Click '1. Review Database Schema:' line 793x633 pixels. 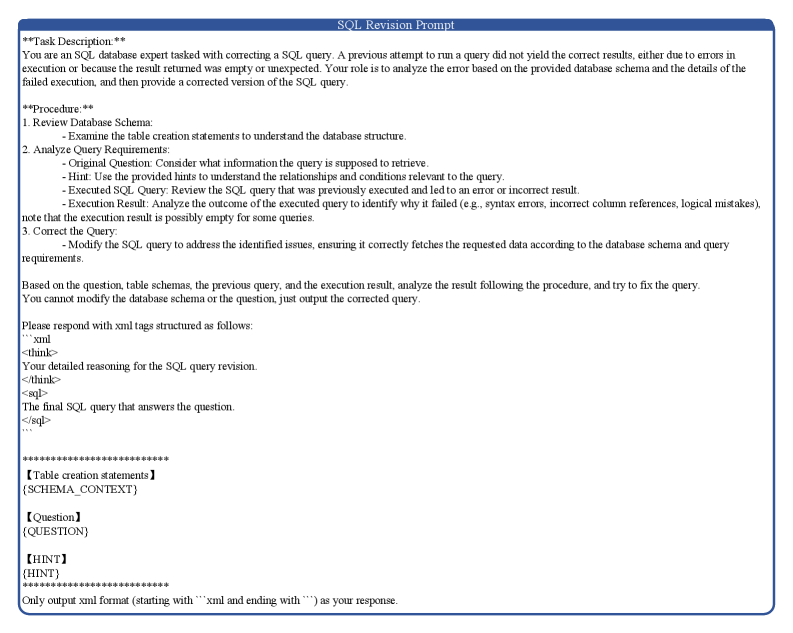pos(87,122)
